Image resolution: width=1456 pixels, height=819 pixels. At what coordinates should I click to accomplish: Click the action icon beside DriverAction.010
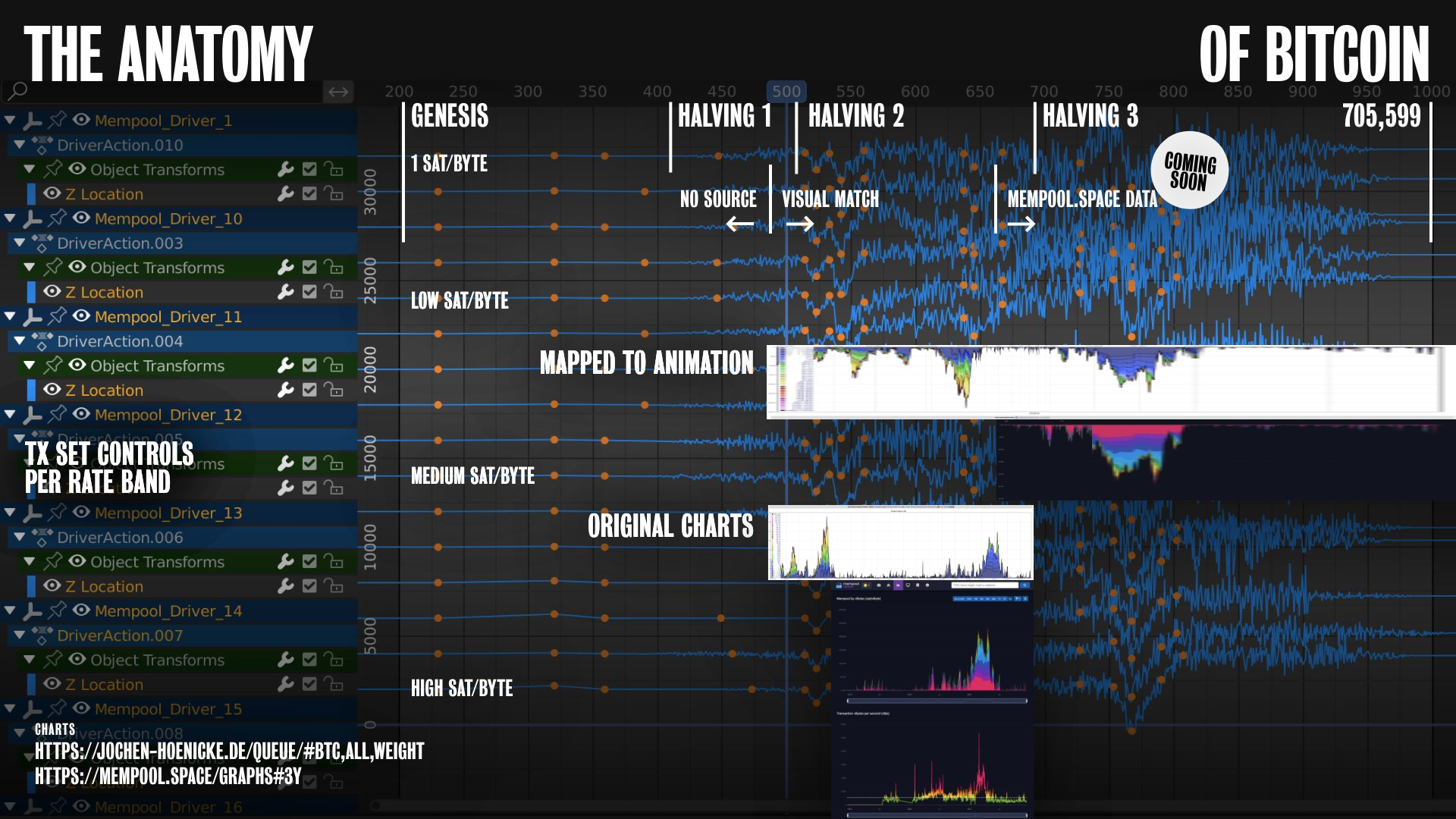(42, 145)
